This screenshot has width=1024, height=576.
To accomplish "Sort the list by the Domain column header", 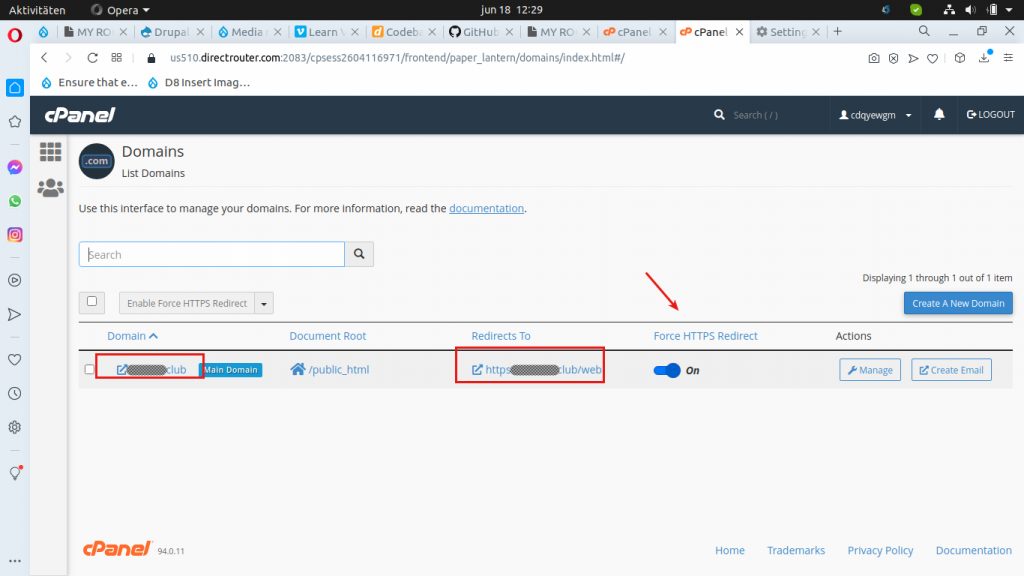I will (132, 336).
